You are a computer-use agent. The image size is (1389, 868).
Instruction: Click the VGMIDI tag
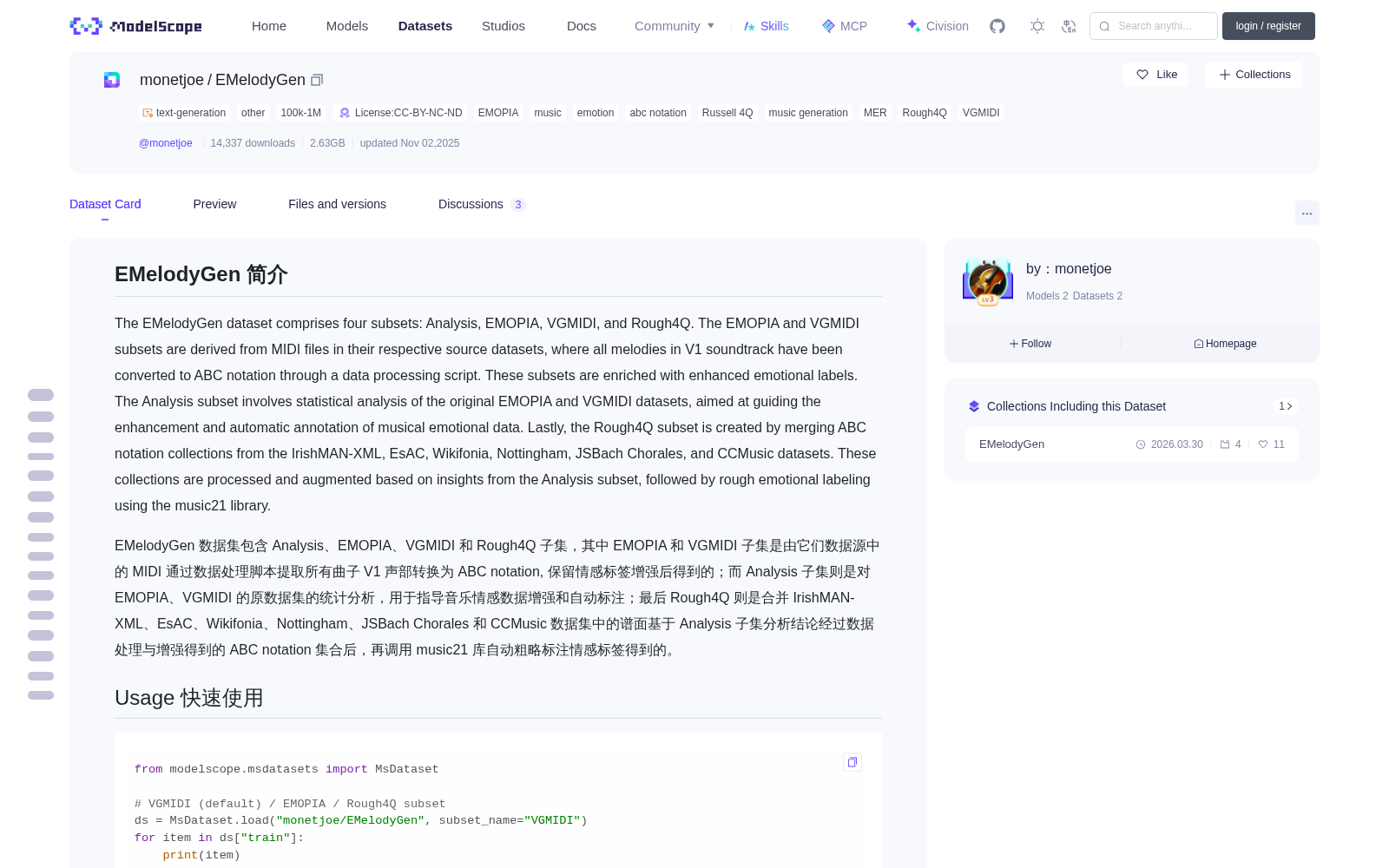pyautogui.click(x=981, y=113)
